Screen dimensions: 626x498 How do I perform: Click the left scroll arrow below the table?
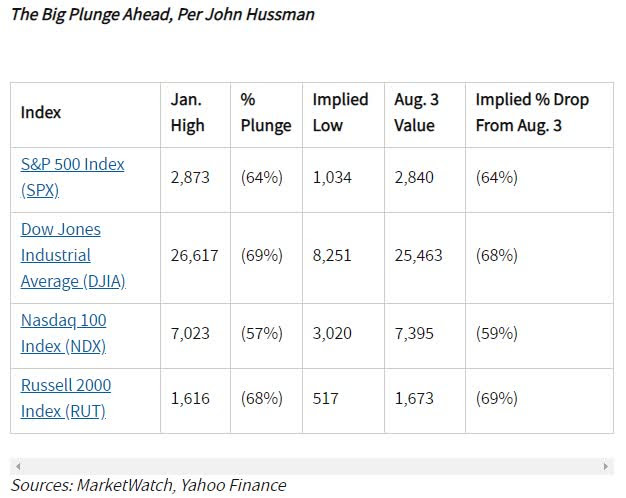(x=18, y=466)
